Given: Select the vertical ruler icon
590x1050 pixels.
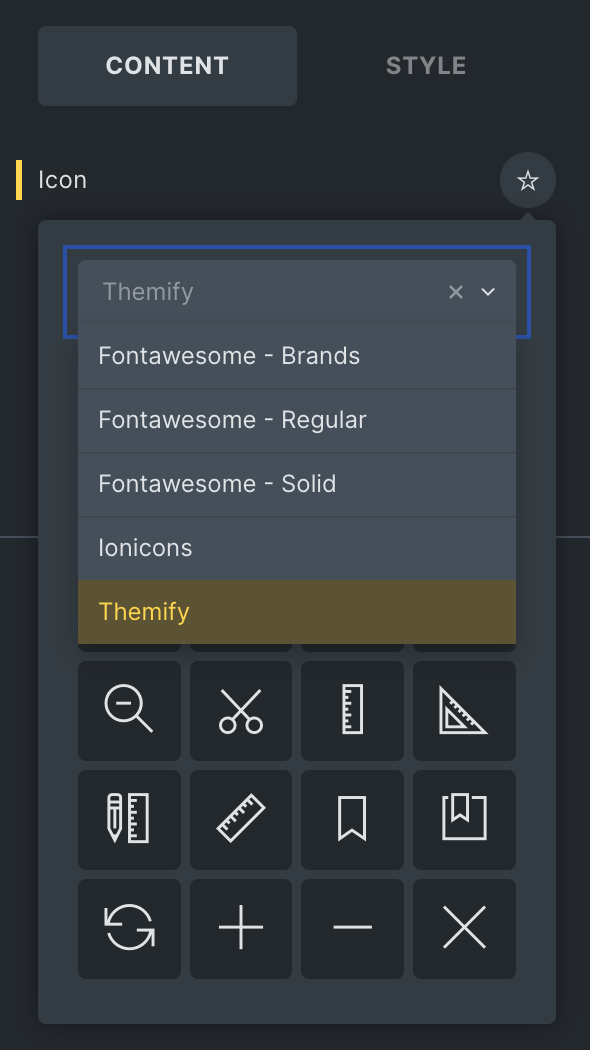Looking at the screenshot, I should (352, 710).
